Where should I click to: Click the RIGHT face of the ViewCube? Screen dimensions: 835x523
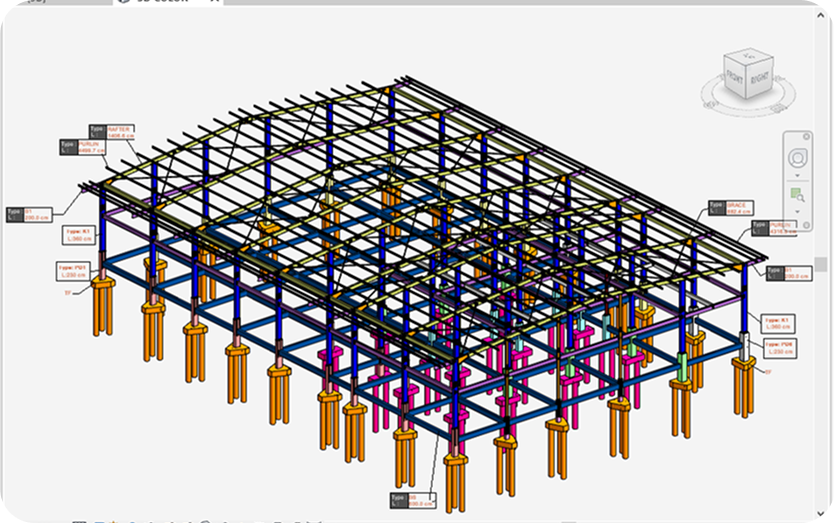point(760,78)
